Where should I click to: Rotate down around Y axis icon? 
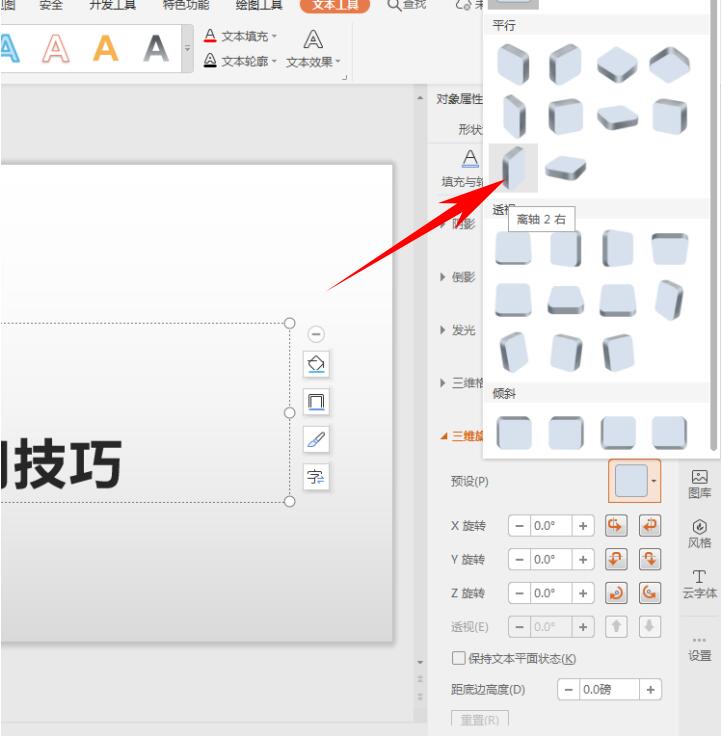pos(650,560)
